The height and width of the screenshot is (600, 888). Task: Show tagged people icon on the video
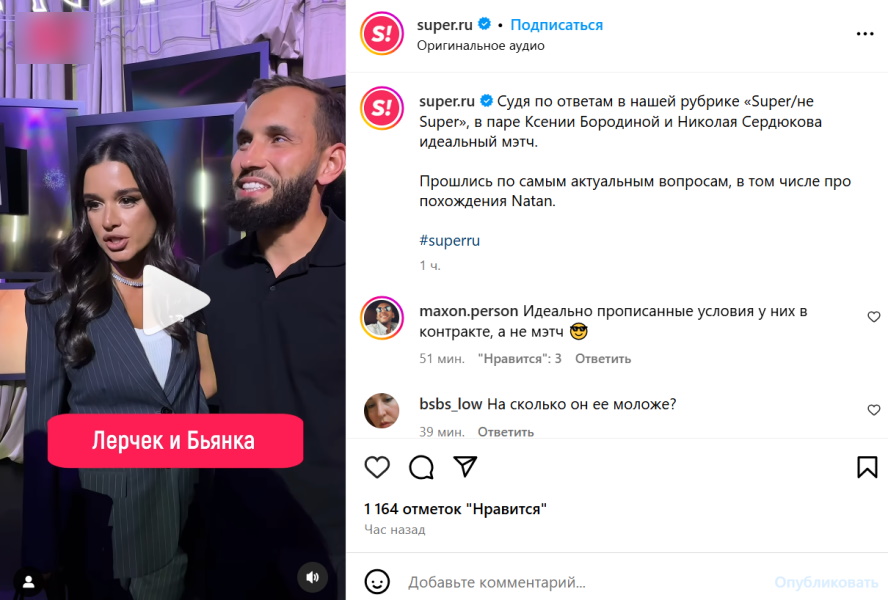[x=28, y=581]
